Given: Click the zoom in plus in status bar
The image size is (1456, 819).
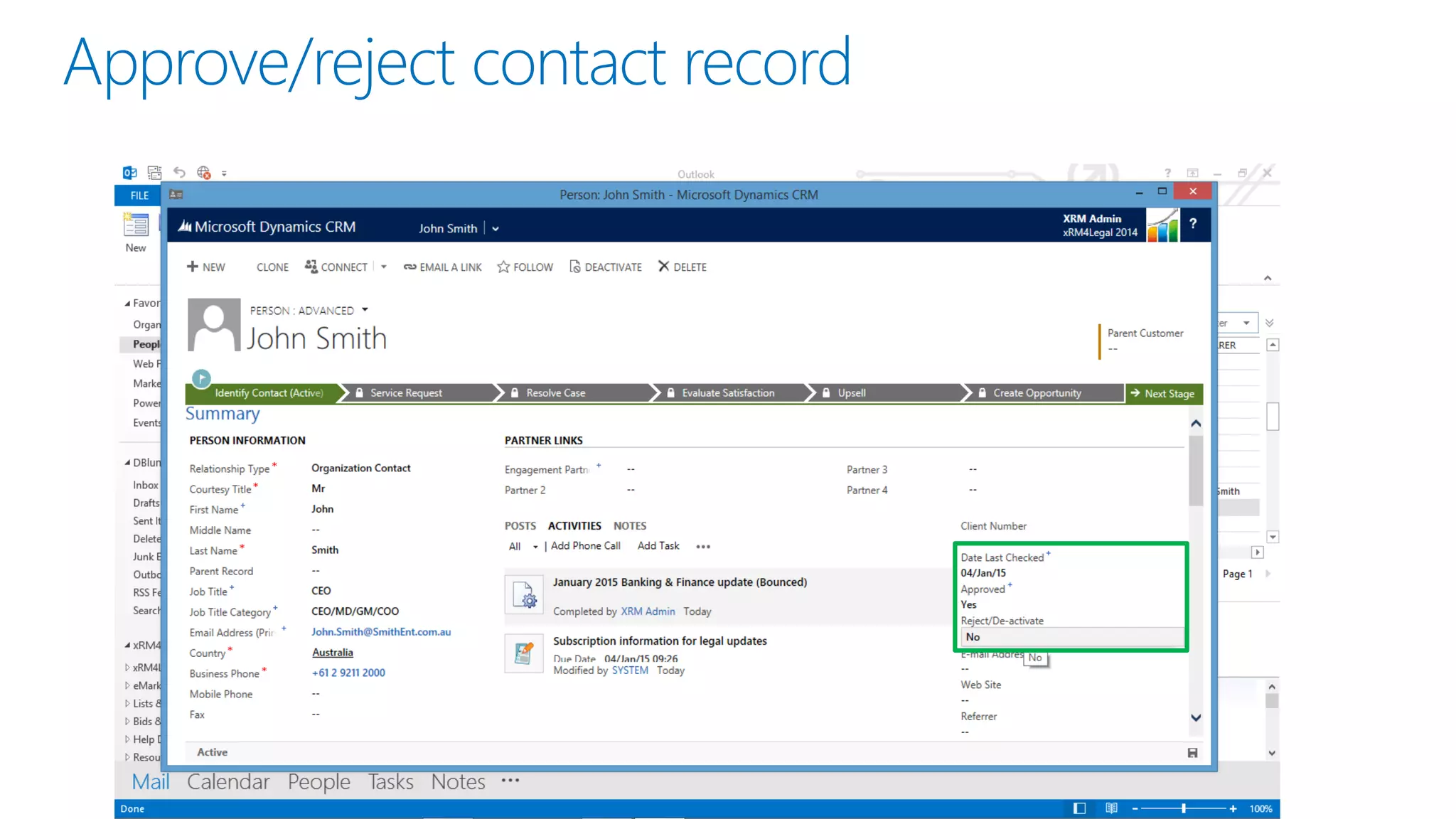Looking at the screenshot, I should point(1233,809).
